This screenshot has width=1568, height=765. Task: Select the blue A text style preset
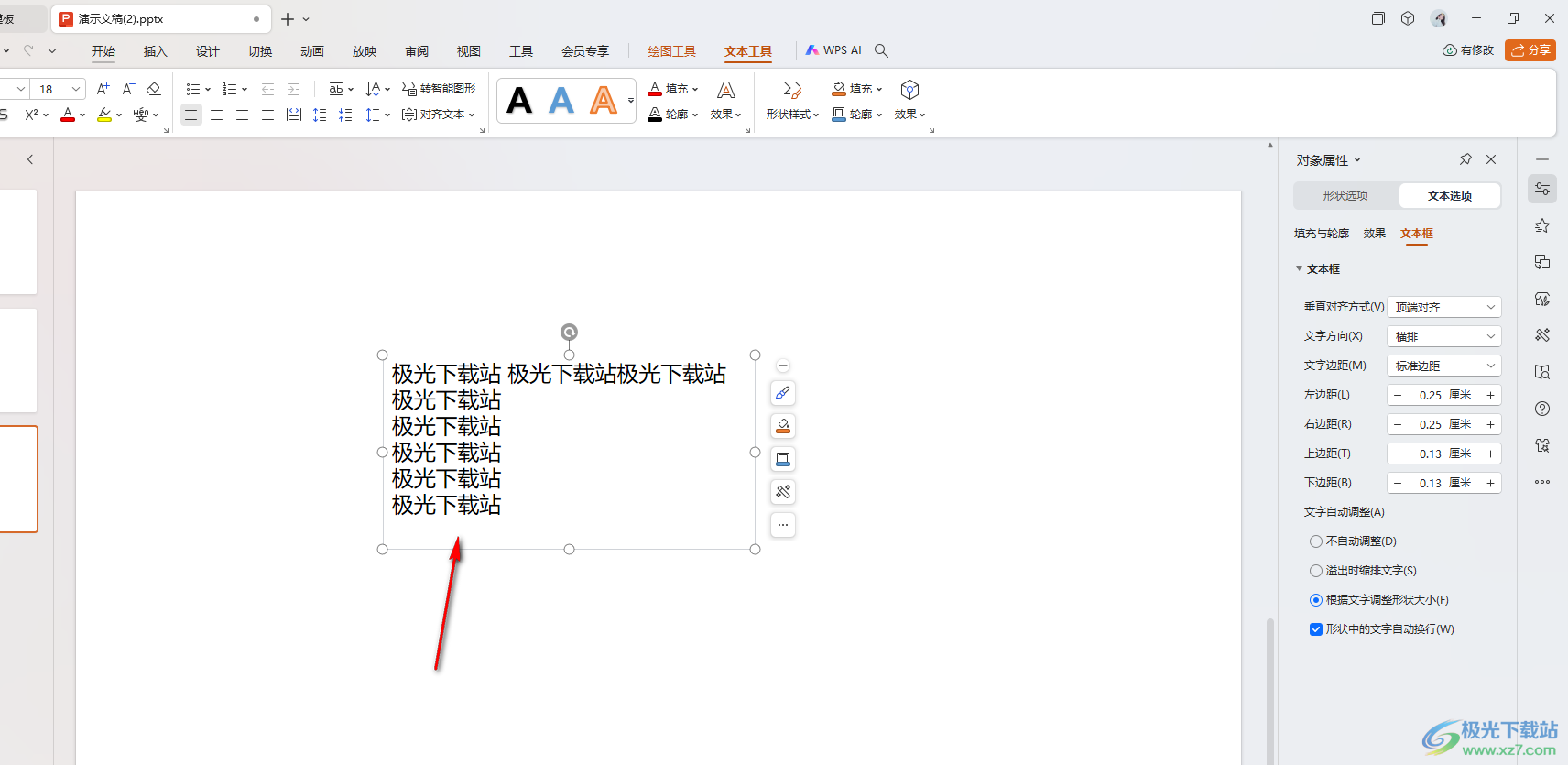click(x=561, y=100)
